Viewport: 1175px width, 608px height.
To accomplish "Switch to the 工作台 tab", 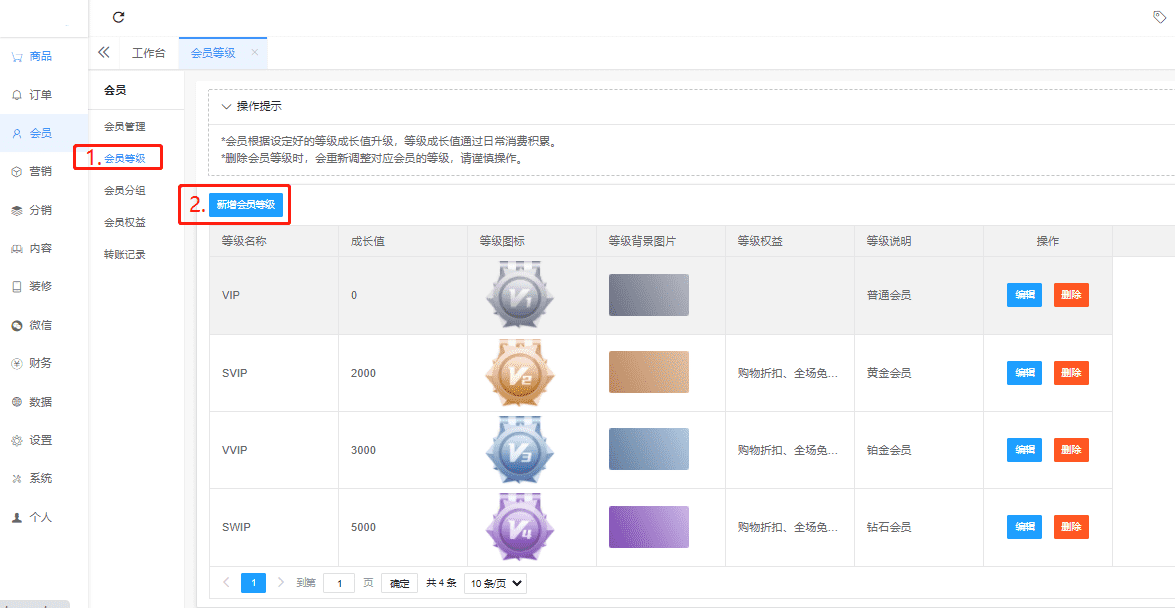I will point(148,53).
